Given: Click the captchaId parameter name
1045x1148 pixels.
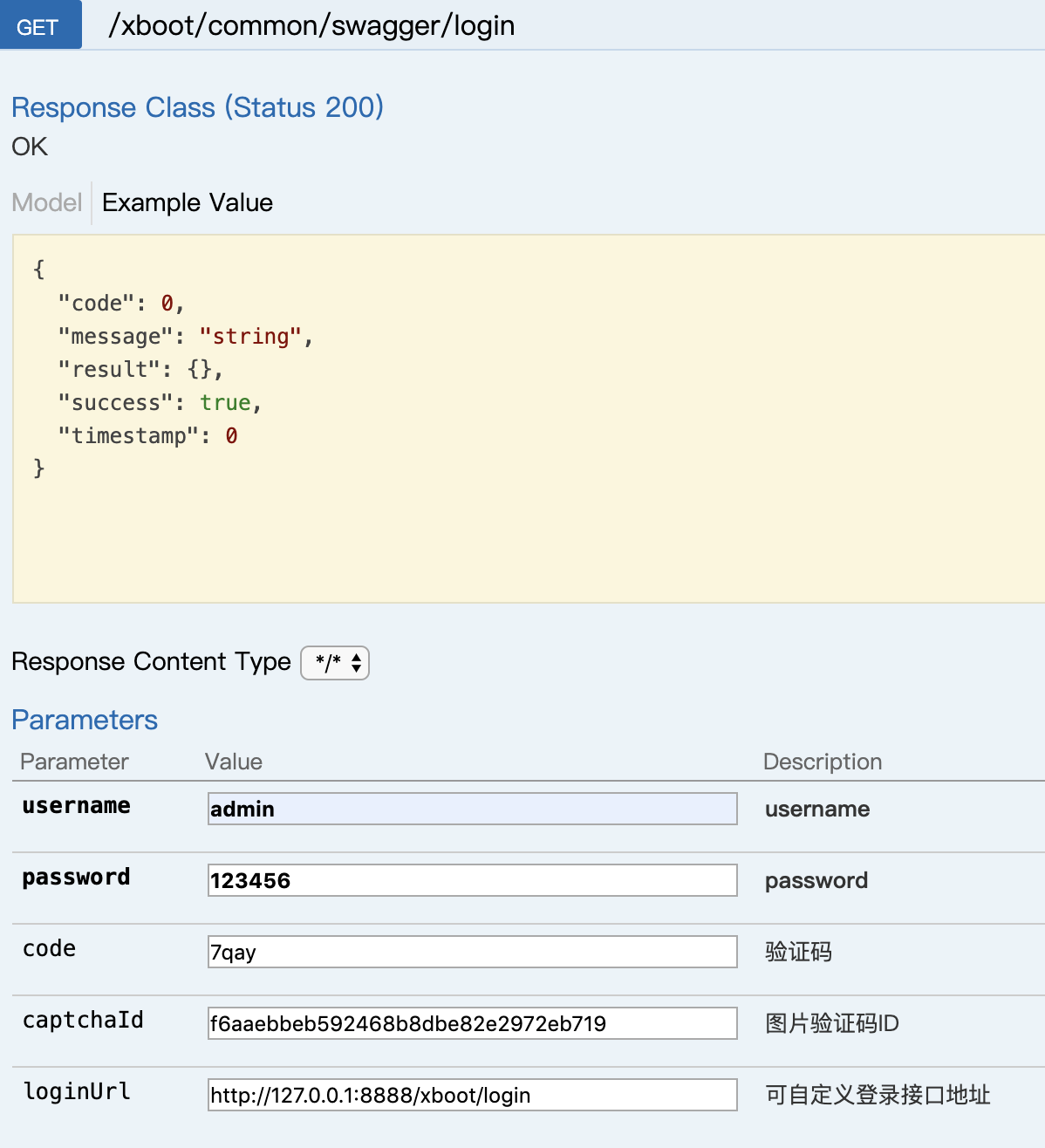Looking at the screenshot, I should point(83,1020).
